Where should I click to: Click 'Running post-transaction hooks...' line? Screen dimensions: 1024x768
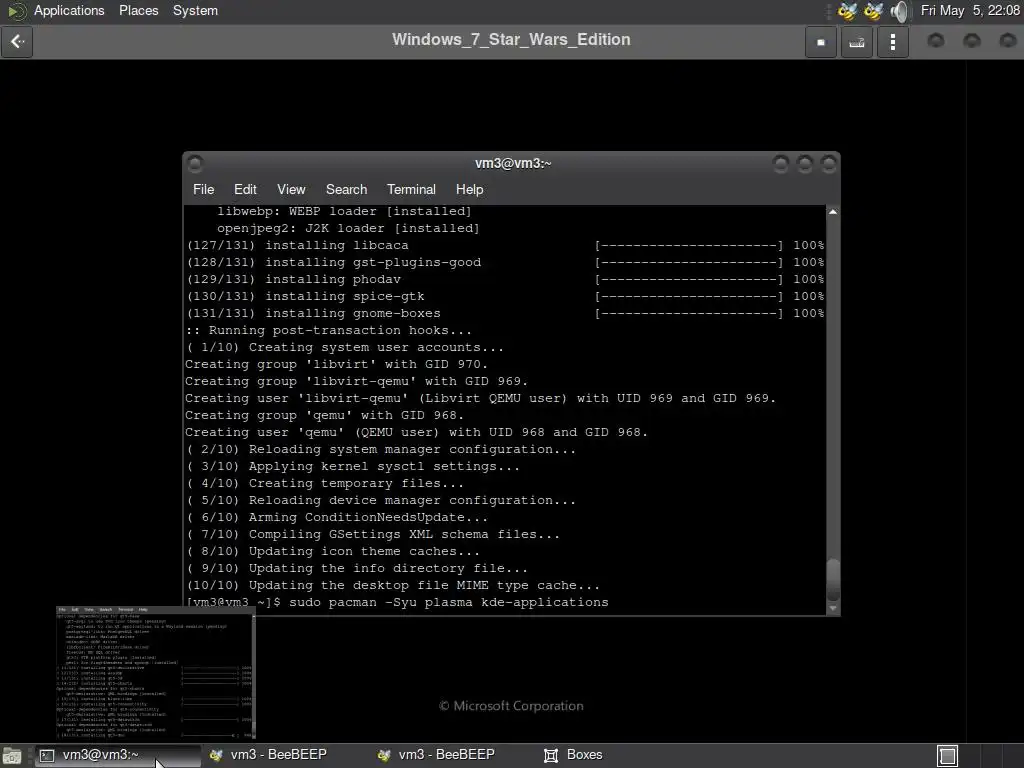328,330
